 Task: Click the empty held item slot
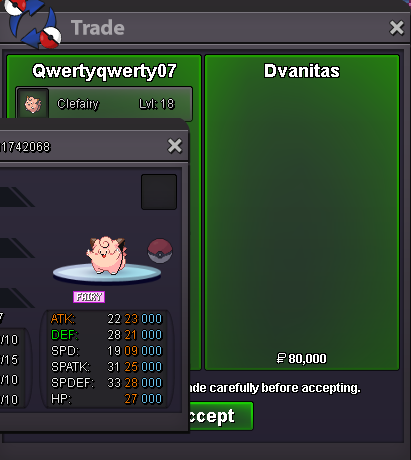tap(159, 192)
